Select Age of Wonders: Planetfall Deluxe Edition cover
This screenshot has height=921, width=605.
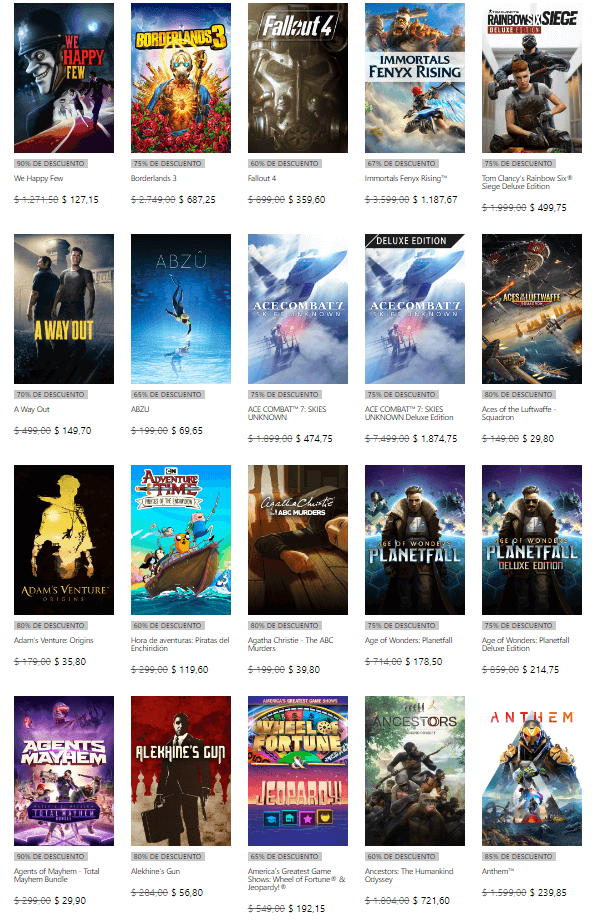pyautogui.click(x=532, y=540)
